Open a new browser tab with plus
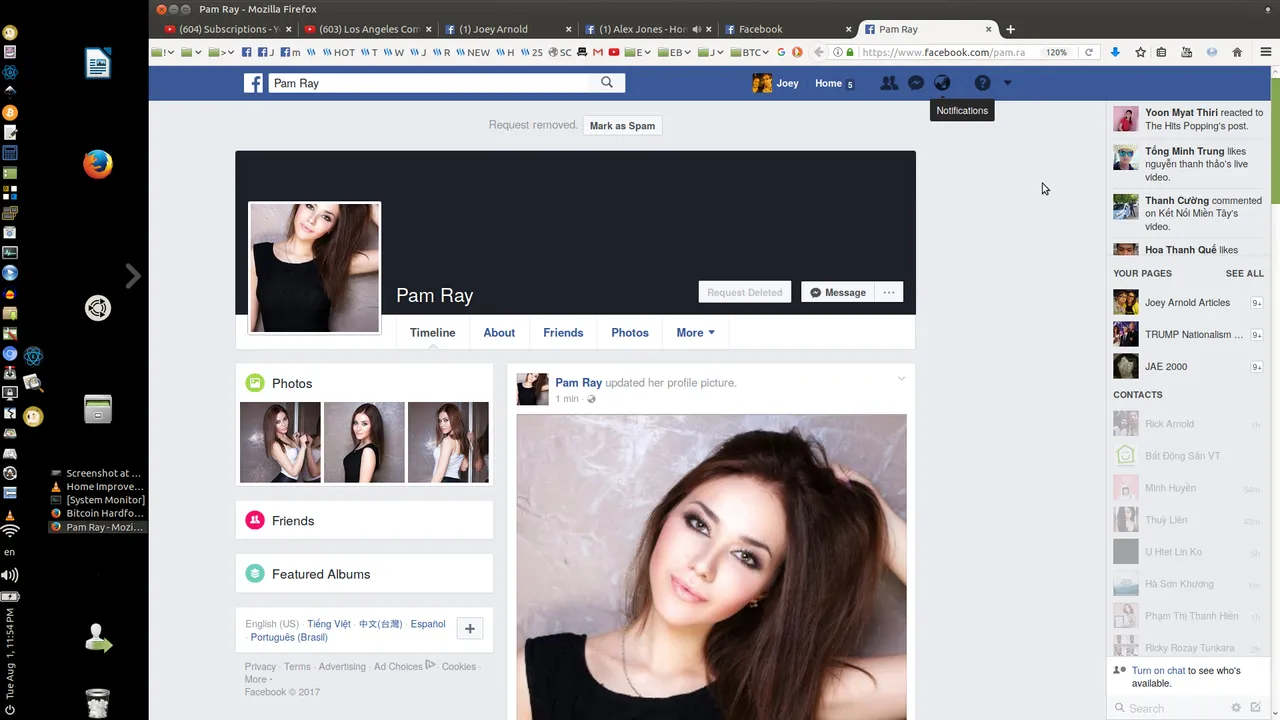 coord(1010,29)
